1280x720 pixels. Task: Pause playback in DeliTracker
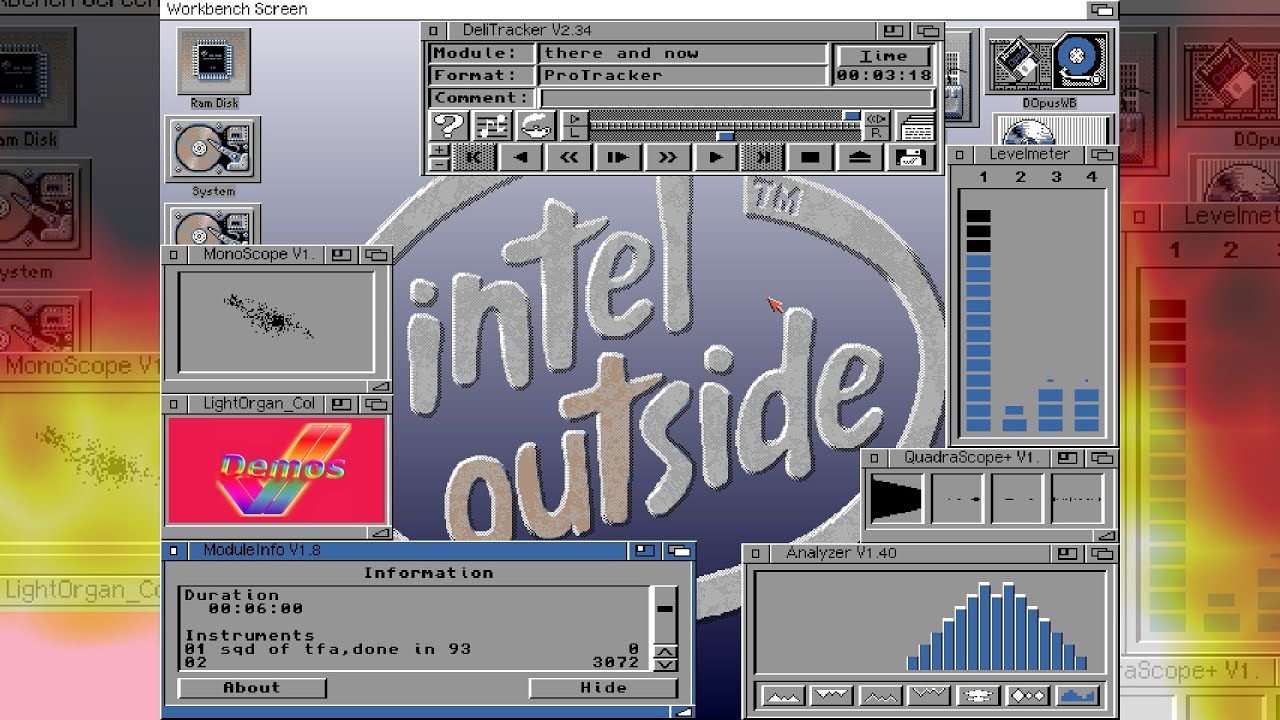pos(617,157)
